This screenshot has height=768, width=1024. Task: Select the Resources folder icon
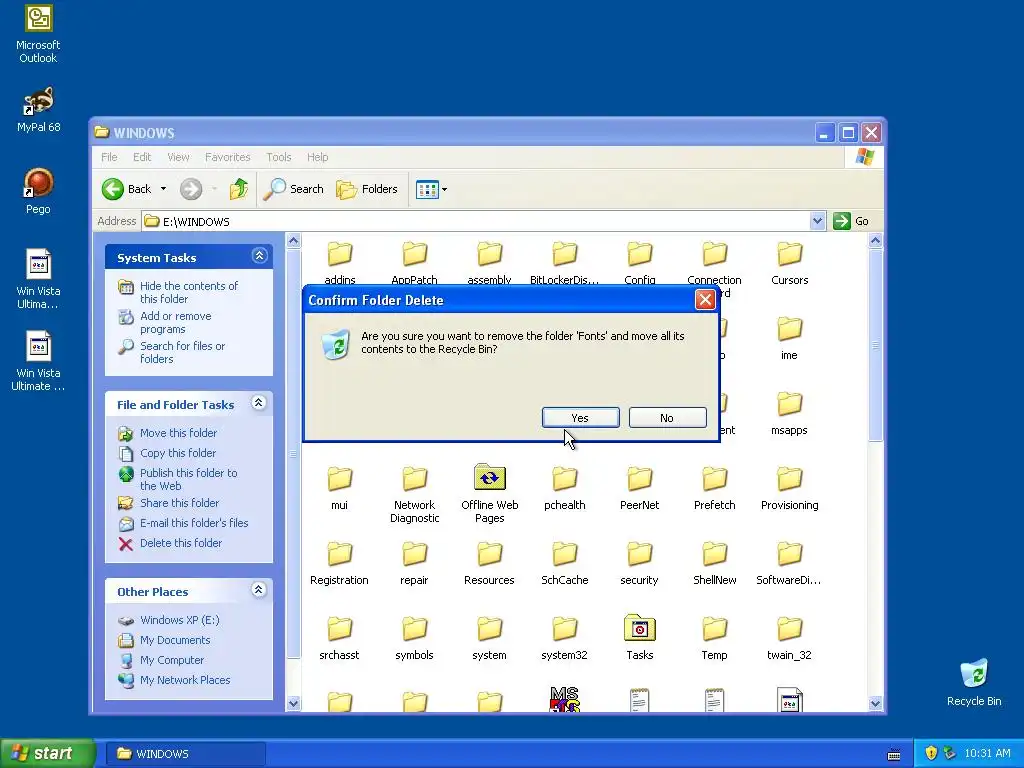(490, 554)
